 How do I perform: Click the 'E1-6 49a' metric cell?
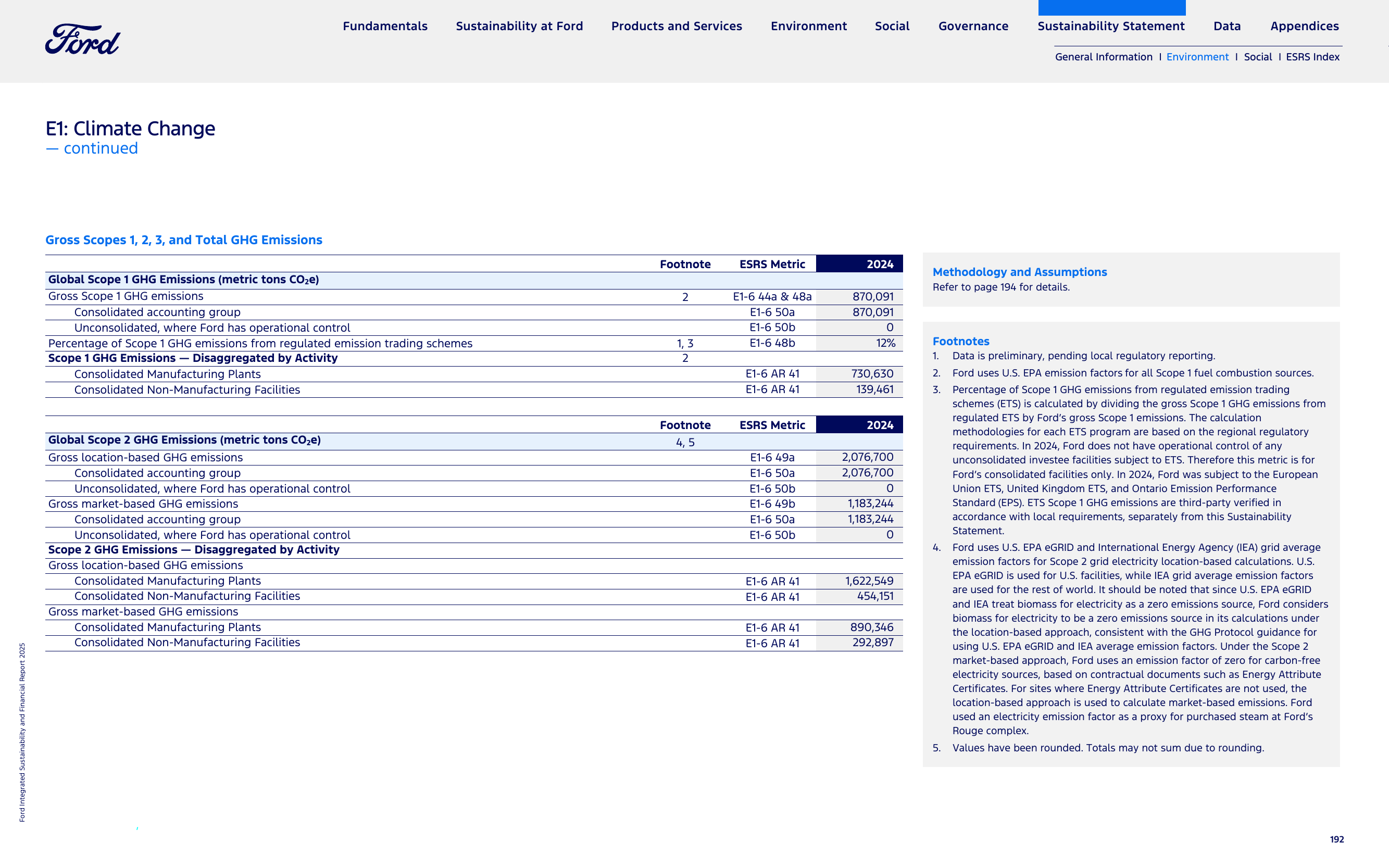[x=772, y=458]
